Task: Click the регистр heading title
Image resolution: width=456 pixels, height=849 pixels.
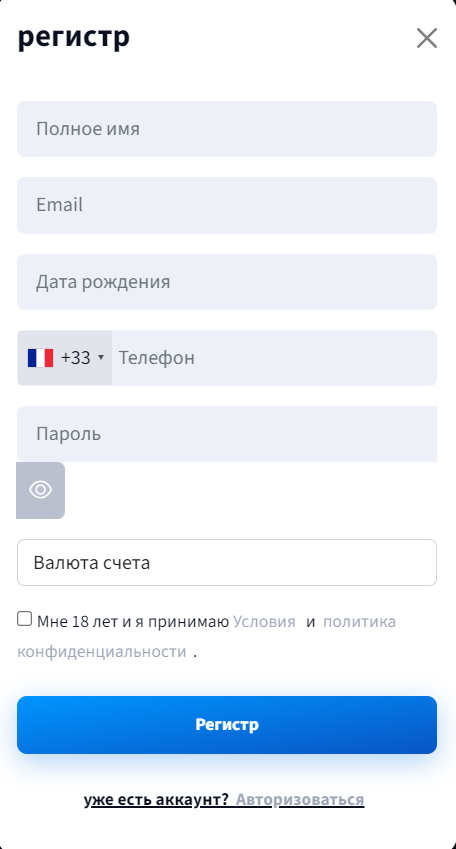Action: (74, 38)
